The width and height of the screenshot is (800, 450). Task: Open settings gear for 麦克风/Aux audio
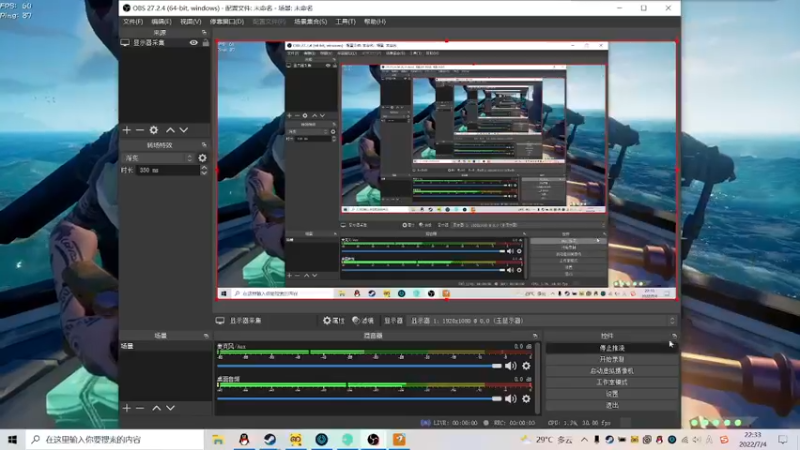coord(526,366)
